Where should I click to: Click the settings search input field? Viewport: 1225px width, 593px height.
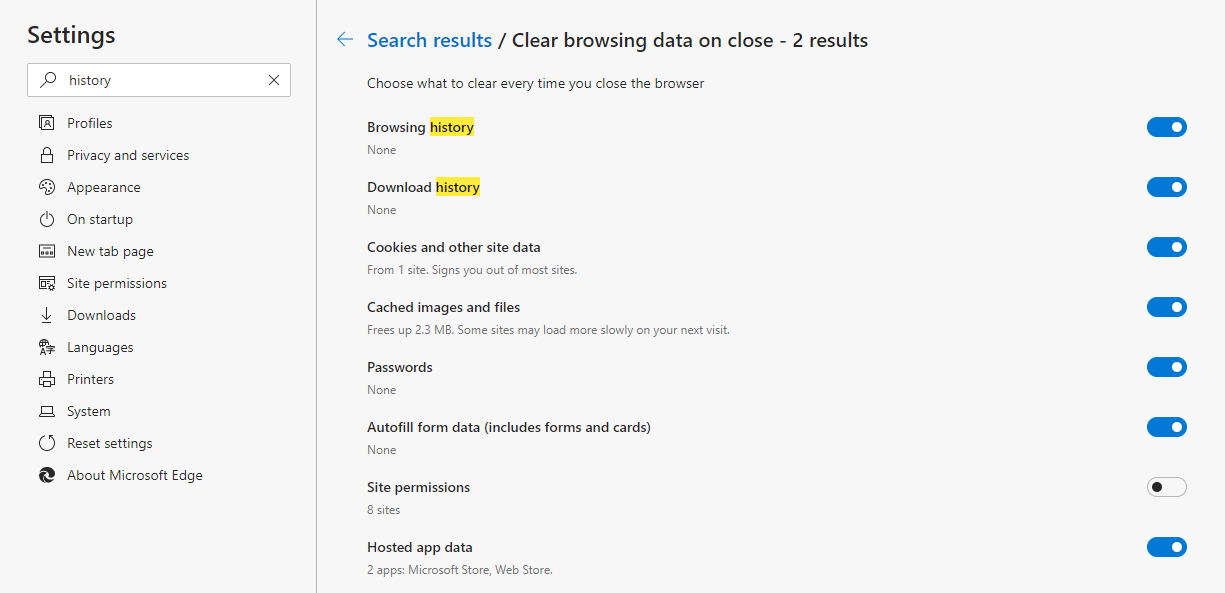(x=160, y=80)
